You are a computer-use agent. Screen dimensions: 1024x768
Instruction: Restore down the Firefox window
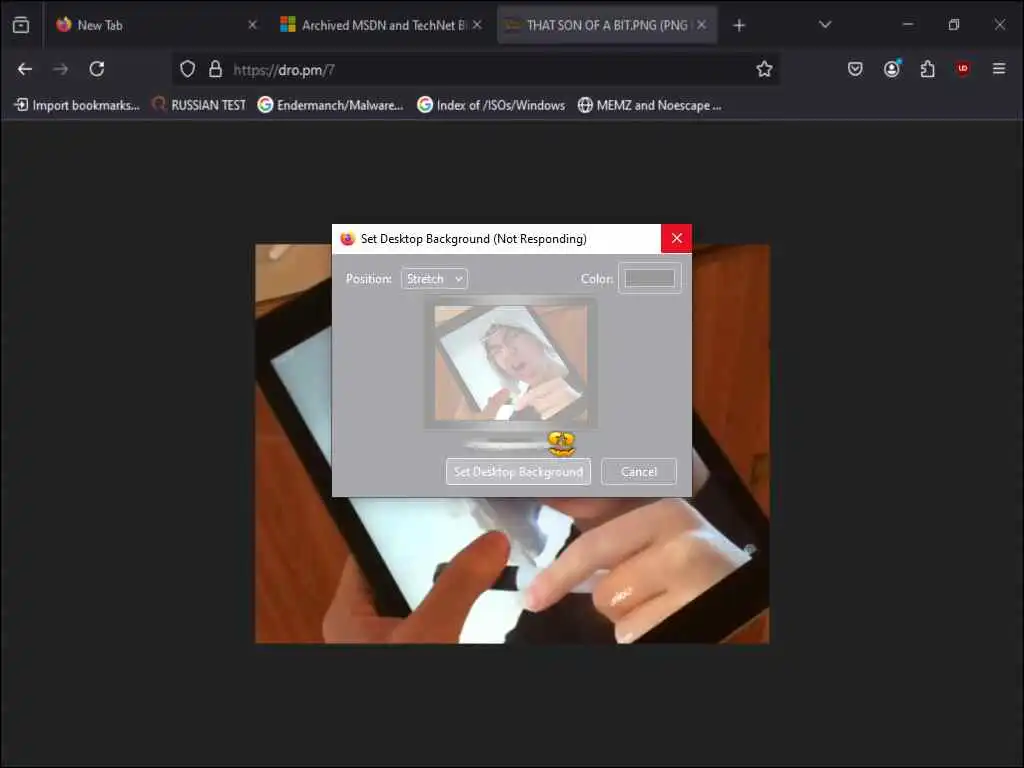(953, 25)
